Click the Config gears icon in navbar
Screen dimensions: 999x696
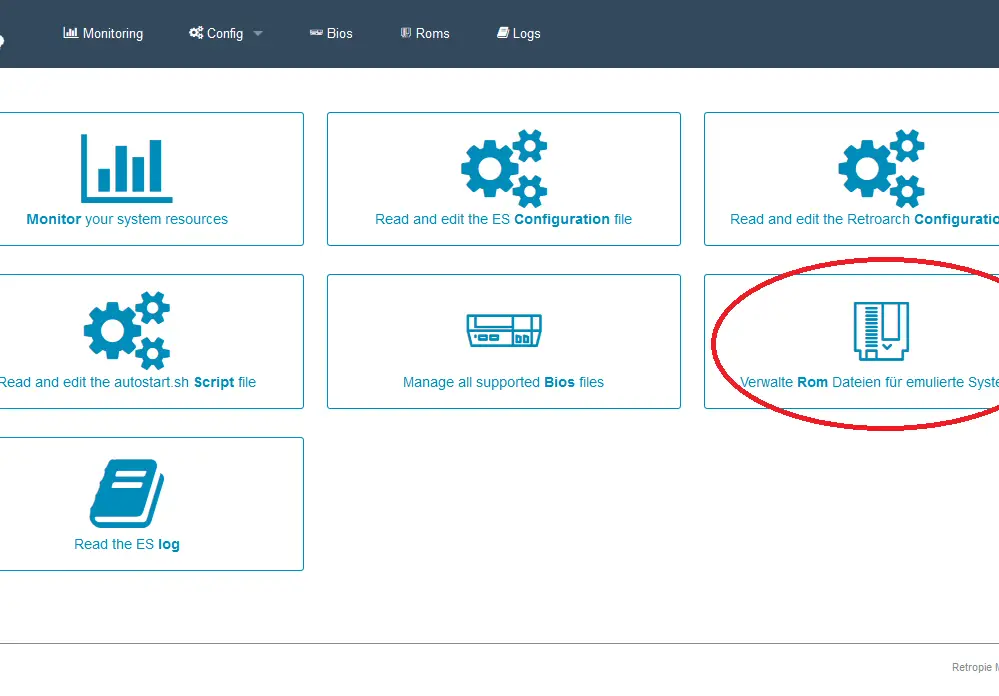(x=196, y=33)
